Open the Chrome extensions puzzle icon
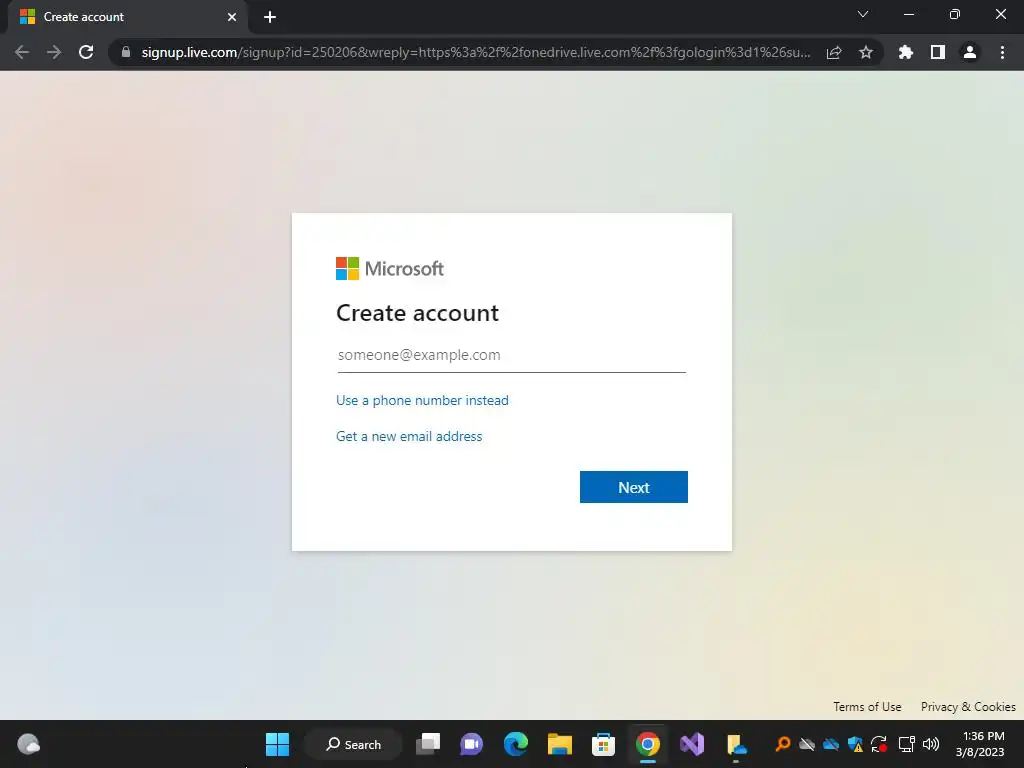Viewport: 1024px width, 768px height. coord(906,52)
